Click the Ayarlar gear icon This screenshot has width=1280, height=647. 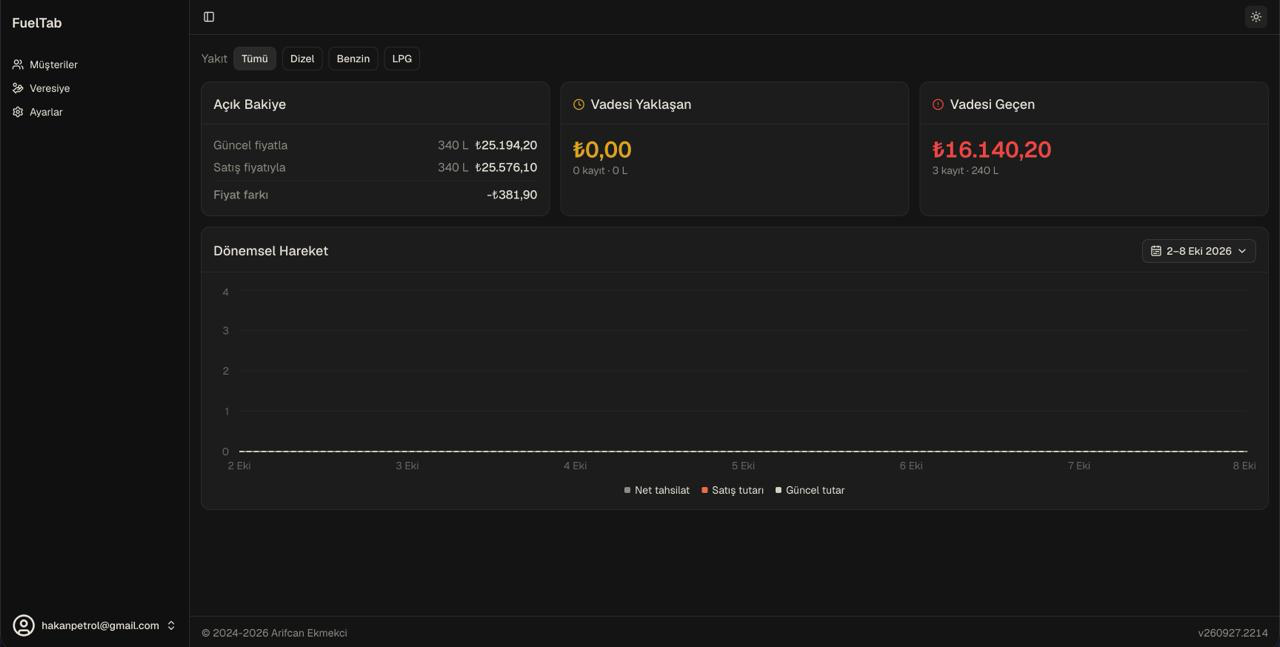[18, 112]
